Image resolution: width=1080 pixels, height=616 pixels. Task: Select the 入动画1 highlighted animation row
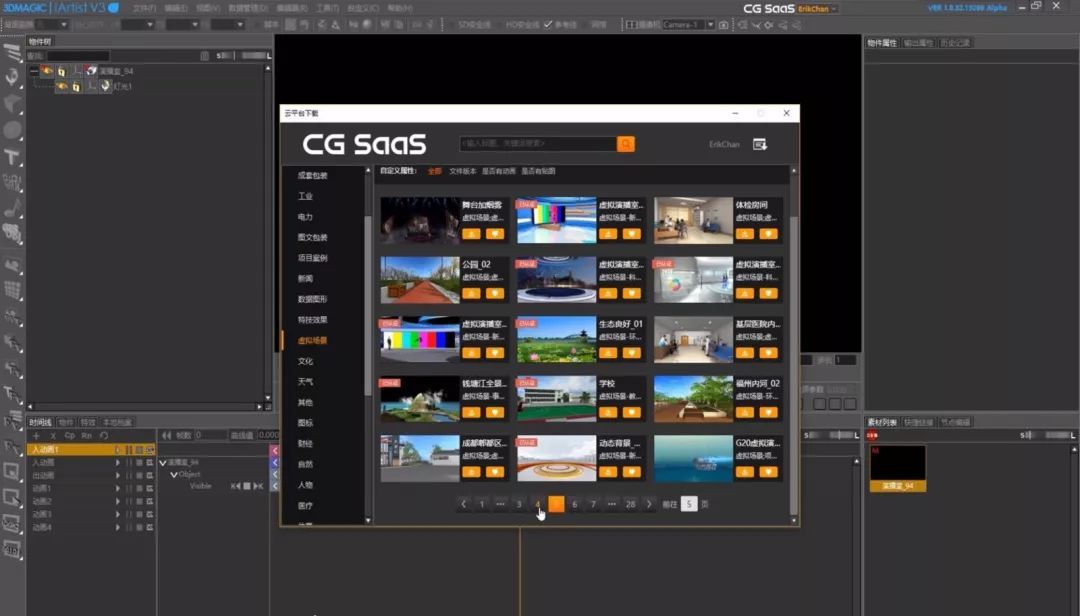click(91, 449)
